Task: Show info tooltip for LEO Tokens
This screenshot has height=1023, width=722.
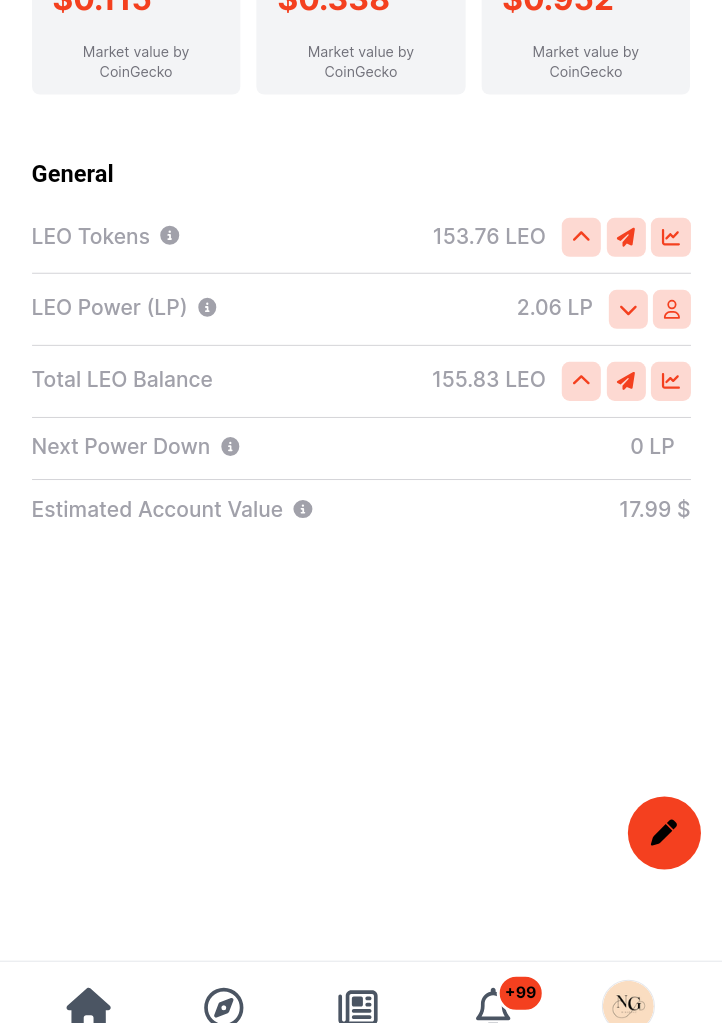Action: [x=170, y=236]
